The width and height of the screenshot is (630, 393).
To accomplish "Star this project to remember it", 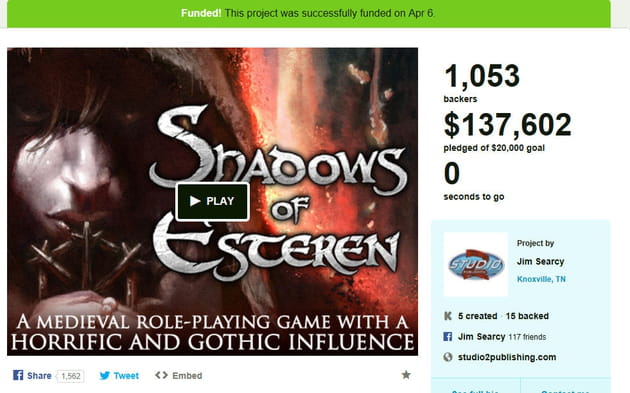I will [406, 375].
